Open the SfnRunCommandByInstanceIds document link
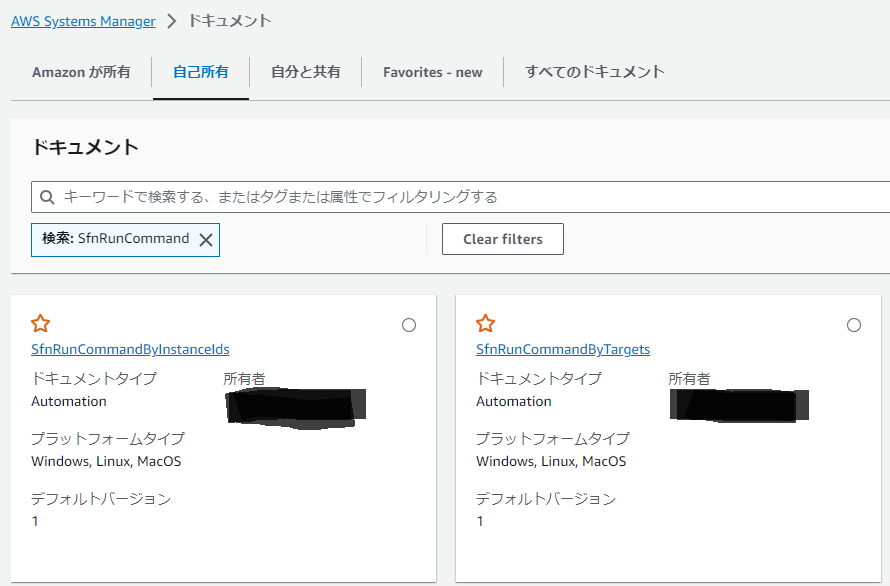The height and width of the screenshot is (586, 890). click(131, 349)
